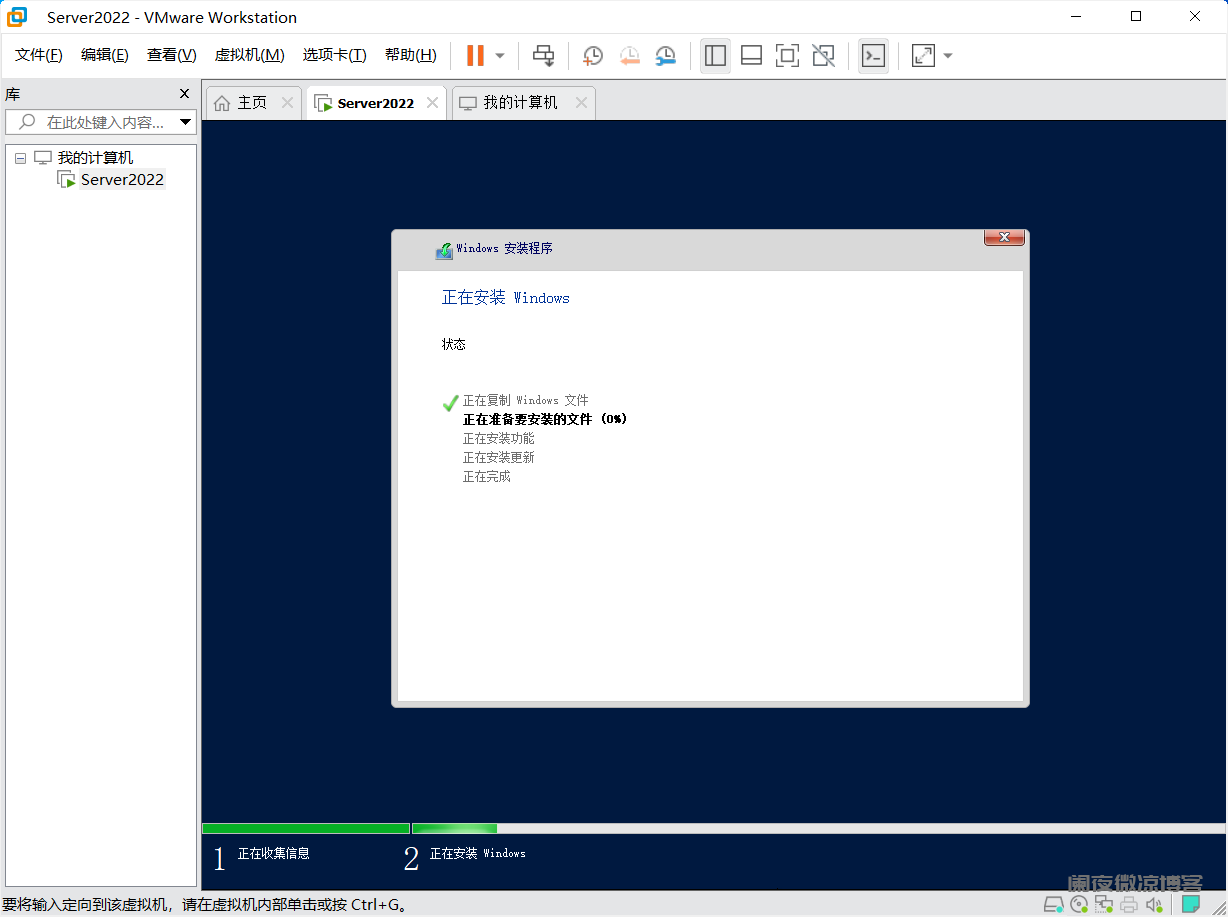Click the CD/DVD device status icon

tap(1078, 904)
